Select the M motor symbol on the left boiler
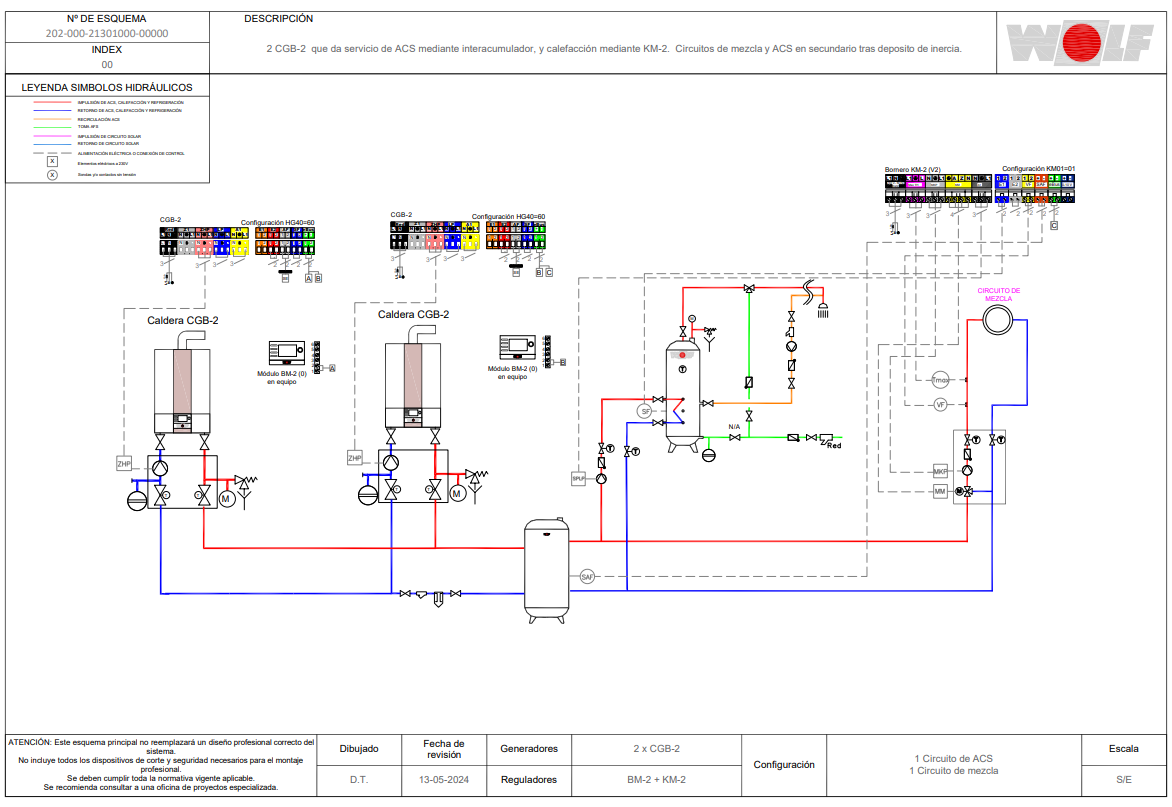The image size is (1172, 807). pos(227,498)
